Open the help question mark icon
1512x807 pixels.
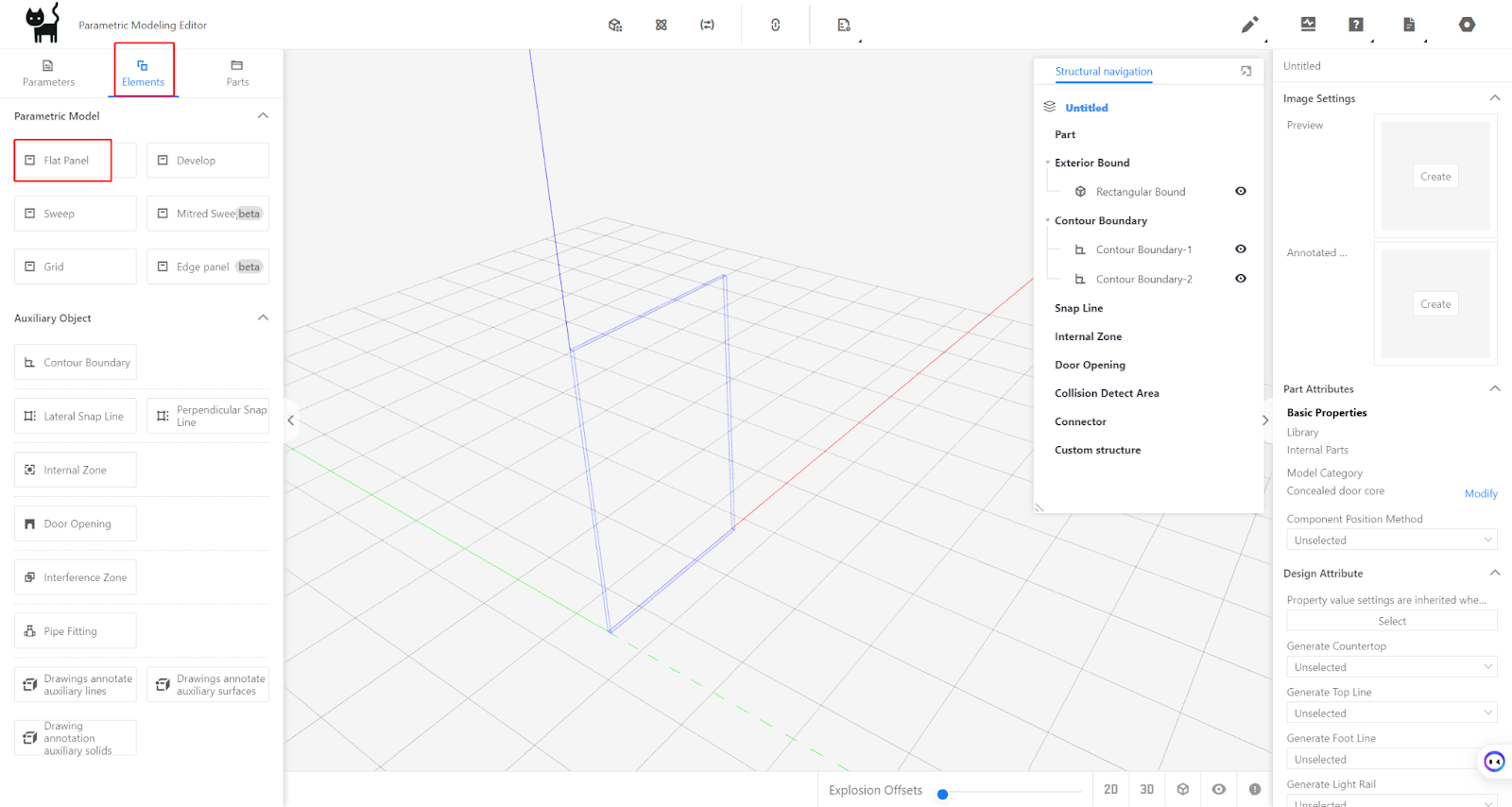[x=1356, y=25]
